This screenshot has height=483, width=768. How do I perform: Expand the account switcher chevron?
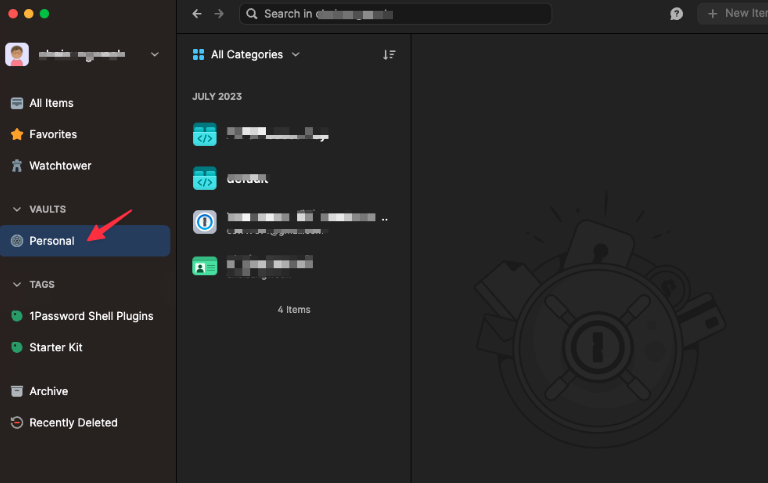click(155, 54)
